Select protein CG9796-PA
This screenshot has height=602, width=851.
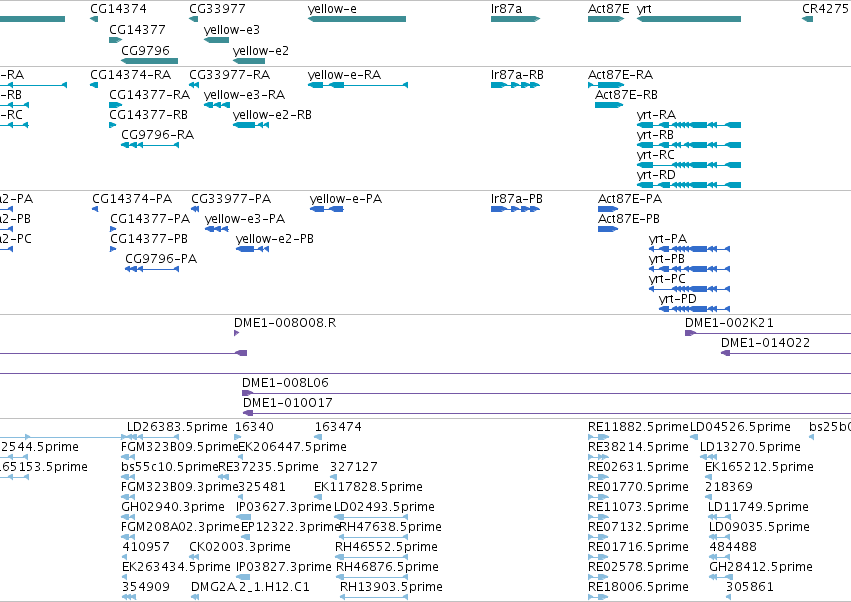(161, 259)
